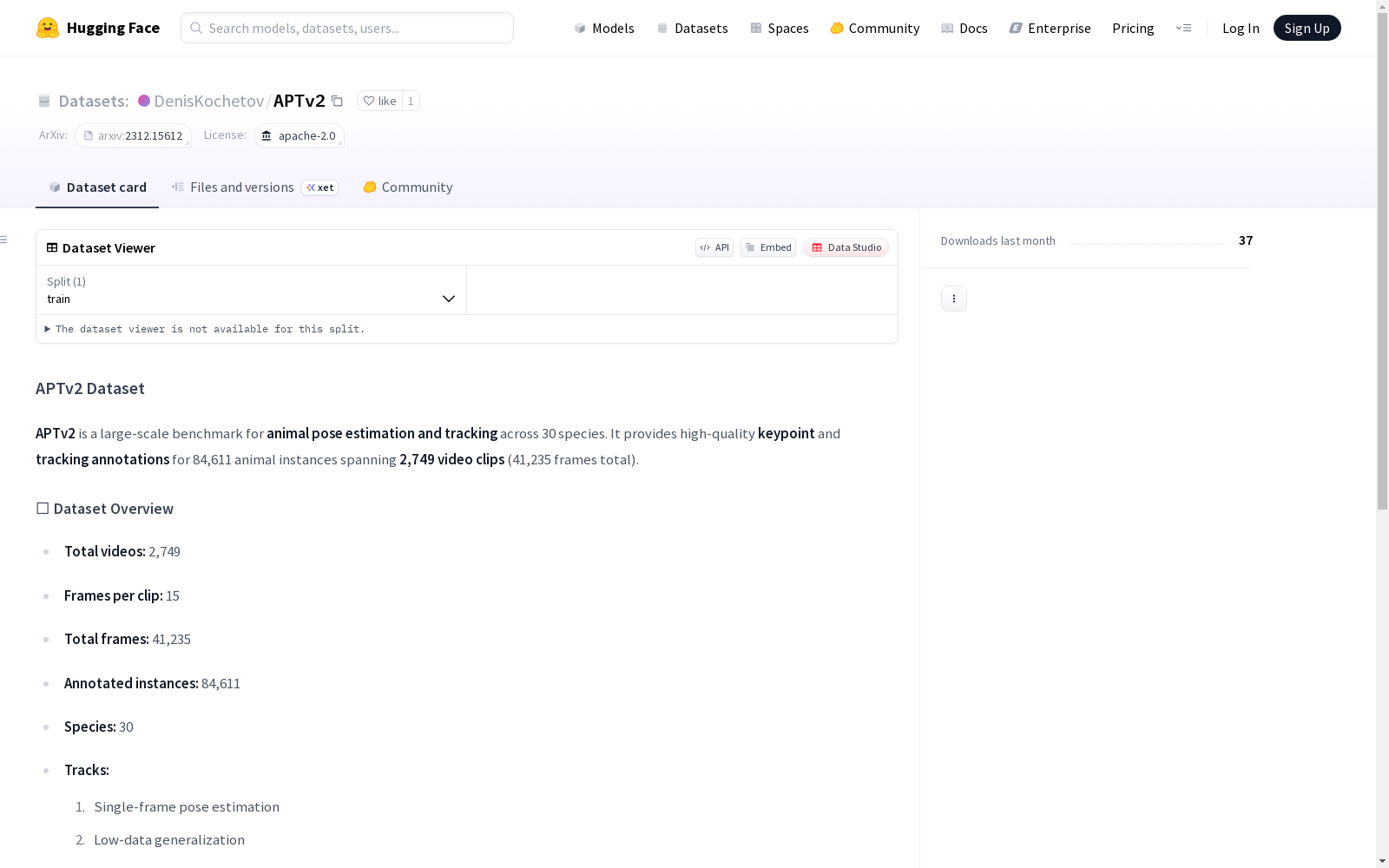Open Community in the top navigation
Viewport: 1389px width, 868px height.
tap(874, 28)
